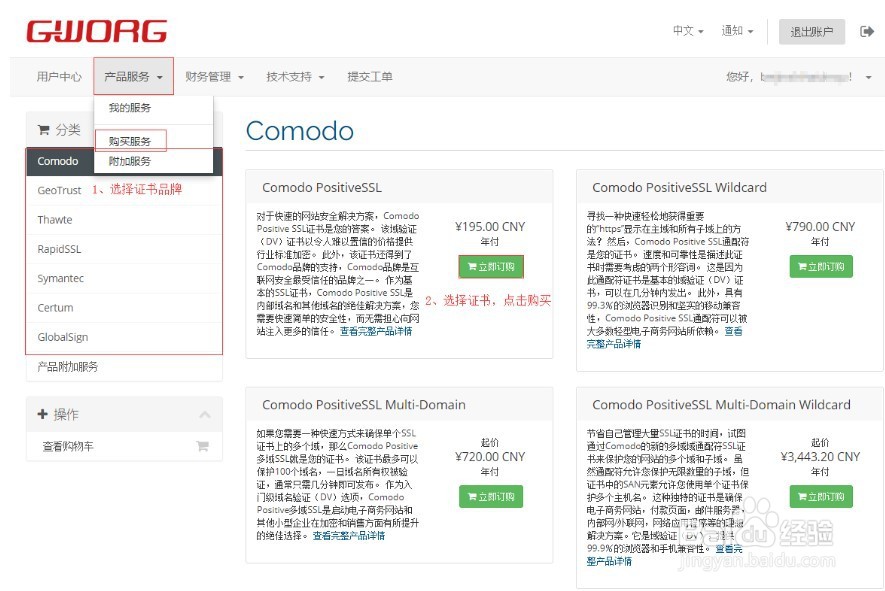
Task: Select 购买服务 from the dropdown menu
Action: click(x=130, y=141)
